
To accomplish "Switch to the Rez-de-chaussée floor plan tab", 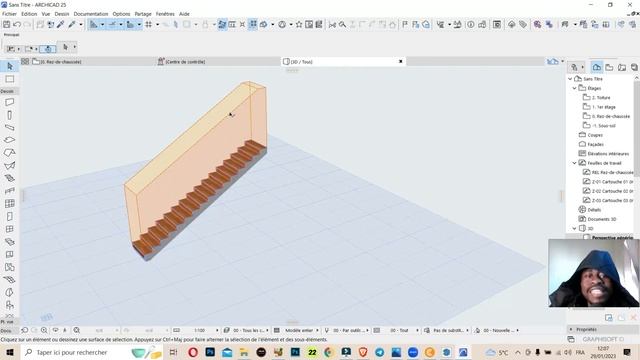I will point(60,62).
